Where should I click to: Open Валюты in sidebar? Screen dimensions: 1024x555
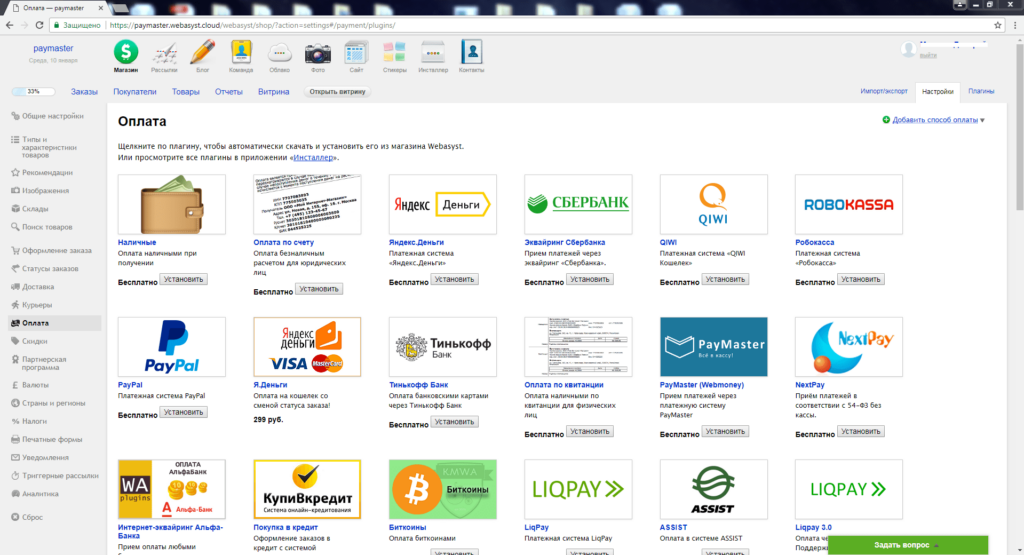tap(35, 385)
